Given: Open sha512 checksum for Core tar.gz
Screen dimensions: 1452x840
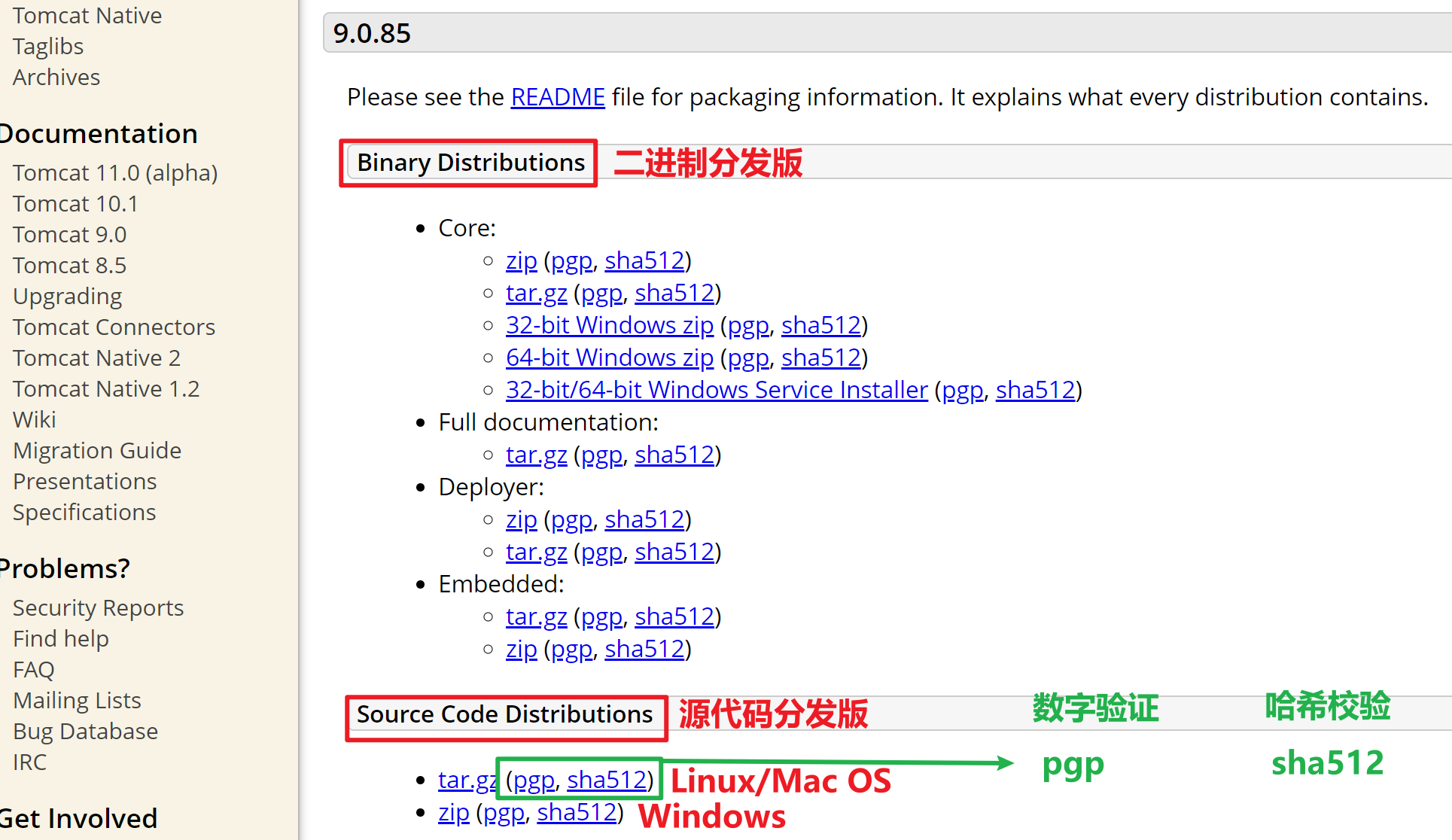Looking at the screenshot, I should 674,293.
